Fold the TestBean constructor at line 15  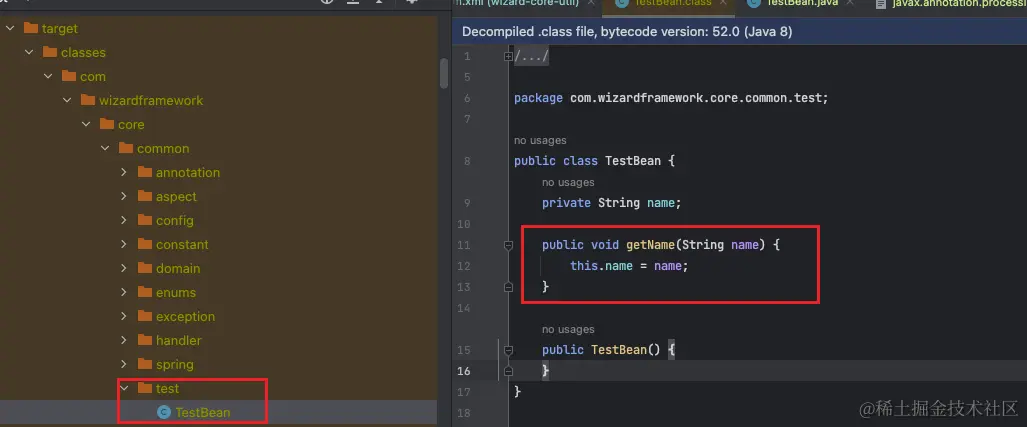tap(508, 350)
